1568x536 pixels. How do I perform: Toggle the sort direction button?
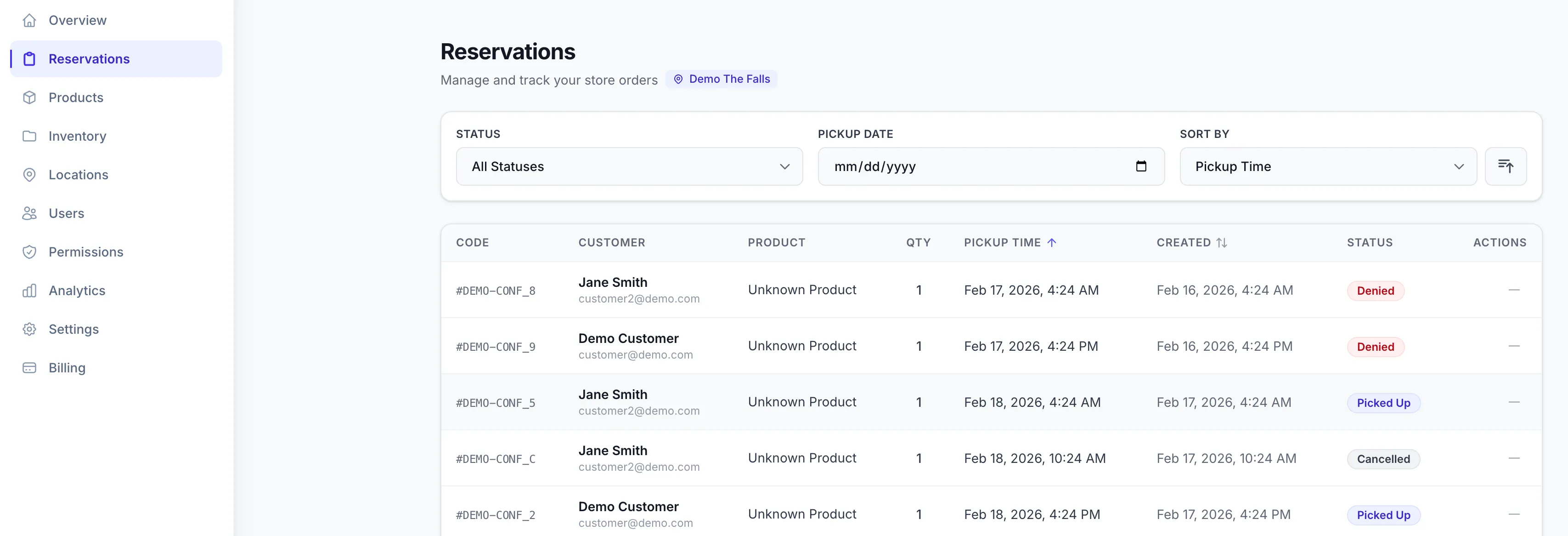pyautogui.click(x=1505, y=166)
